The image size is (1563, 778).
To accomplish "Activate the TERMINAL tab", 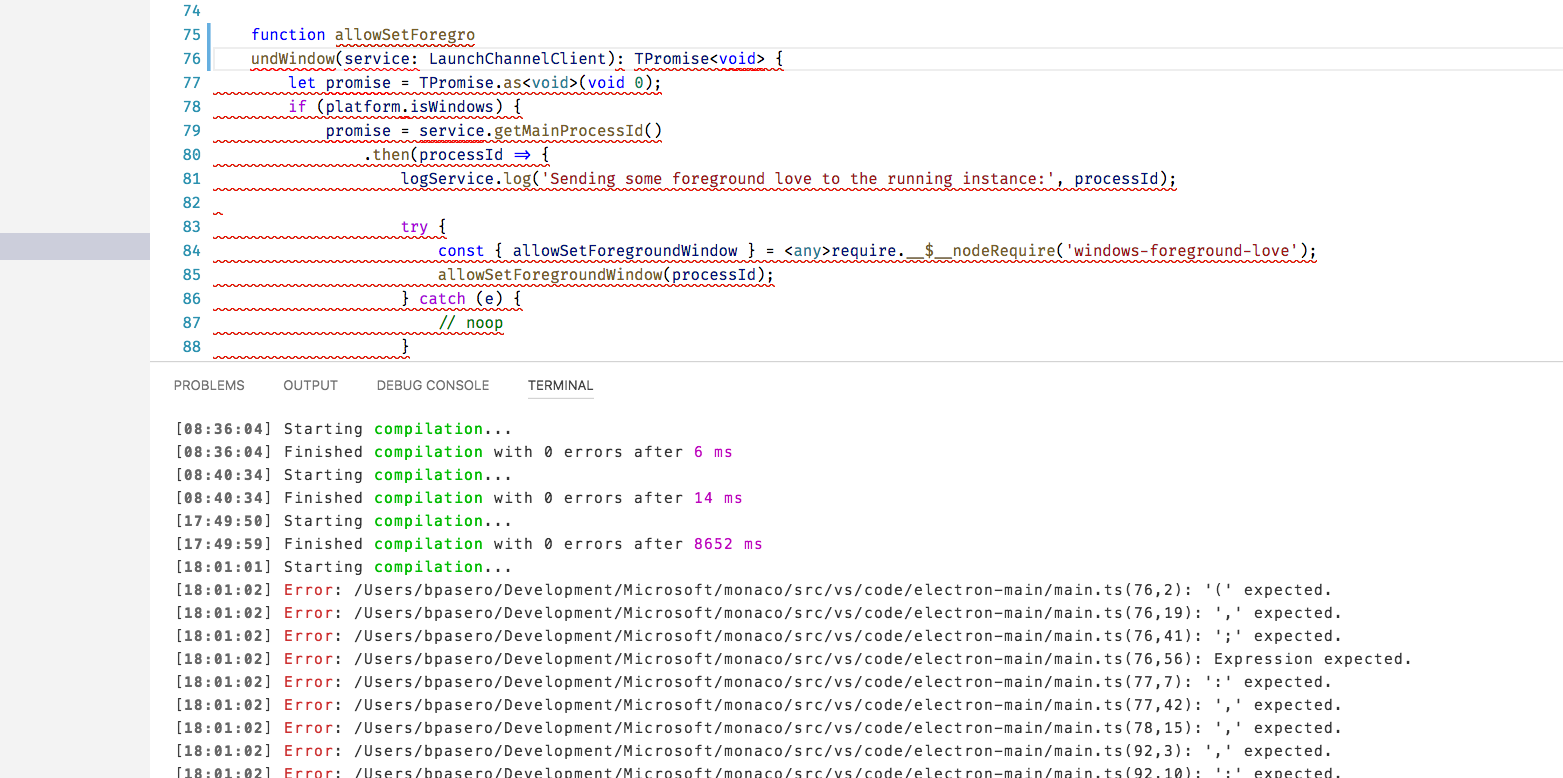I will 560,385.
